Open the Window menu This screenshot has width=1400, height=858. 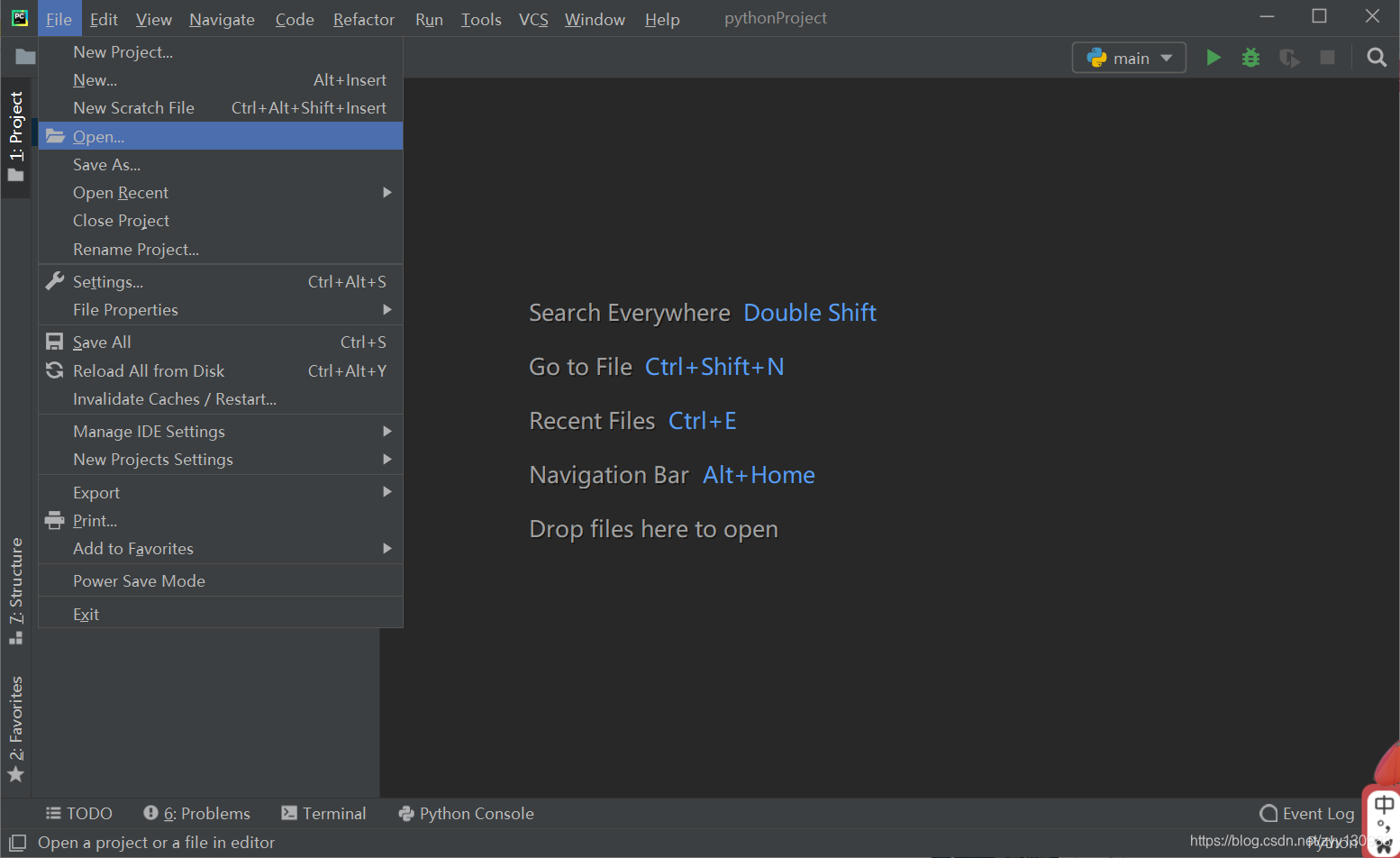(x=595, y=19)
